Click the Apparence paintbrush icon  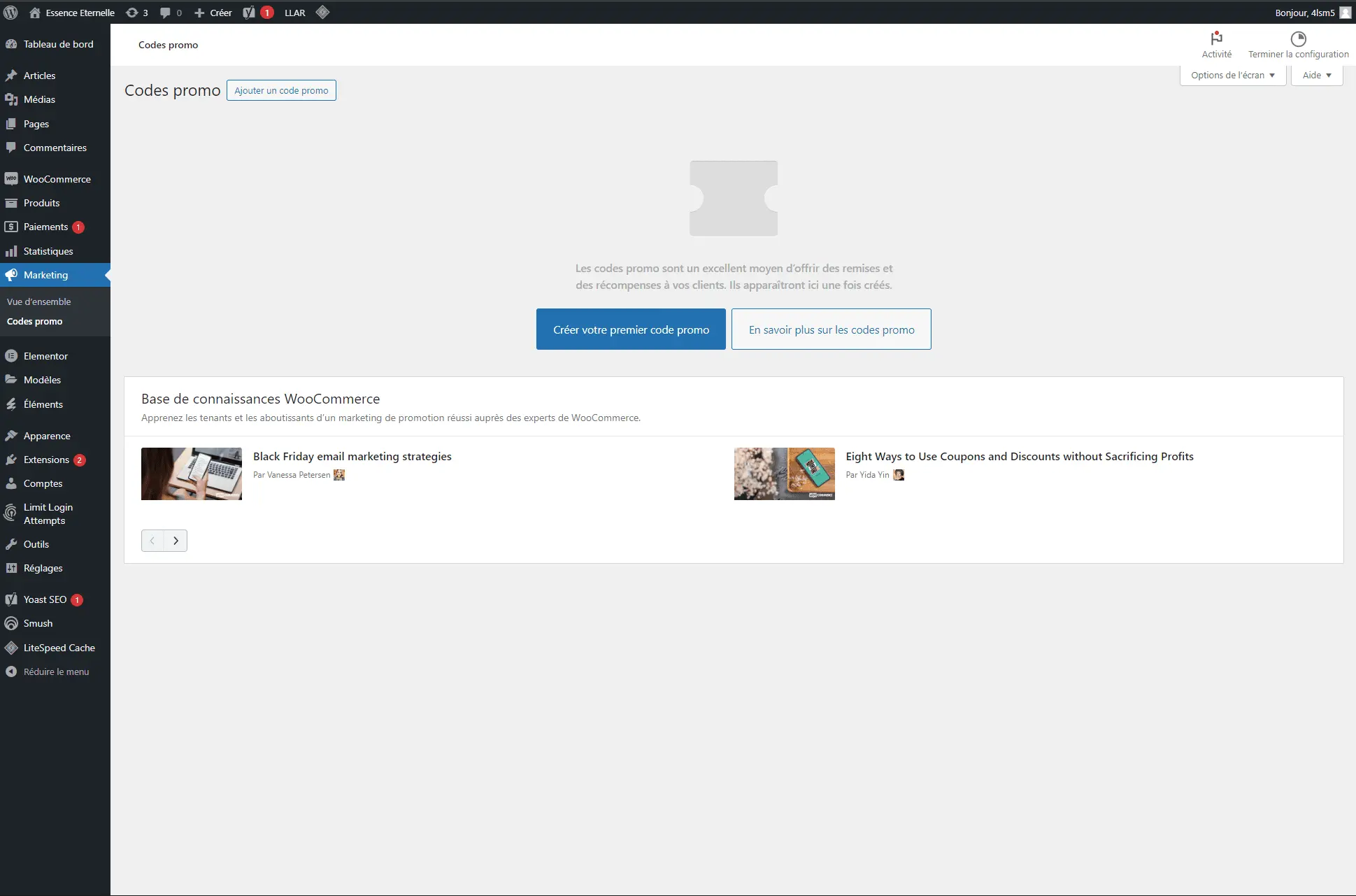click(11, 436)
